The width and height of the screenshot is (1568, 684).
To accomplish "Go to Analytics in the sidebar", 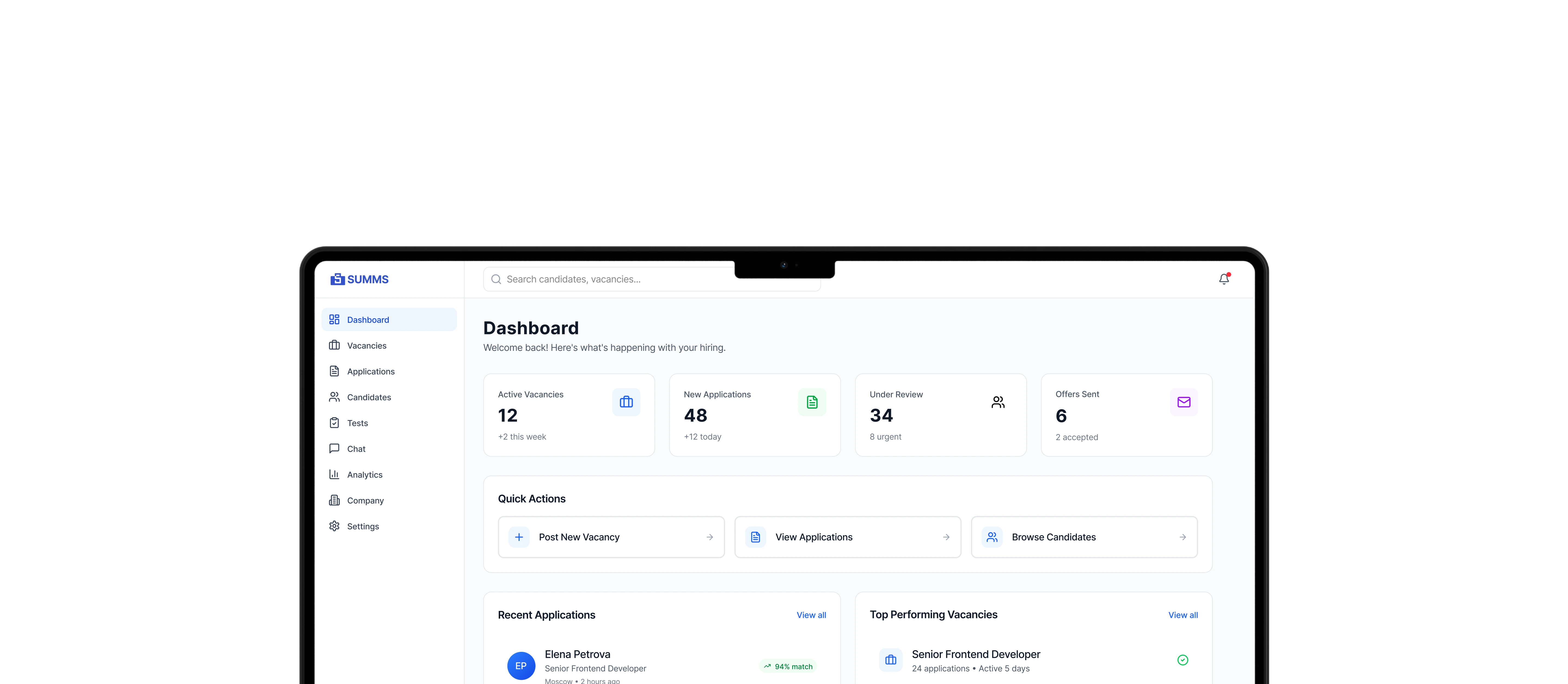I will click(389, 475).
